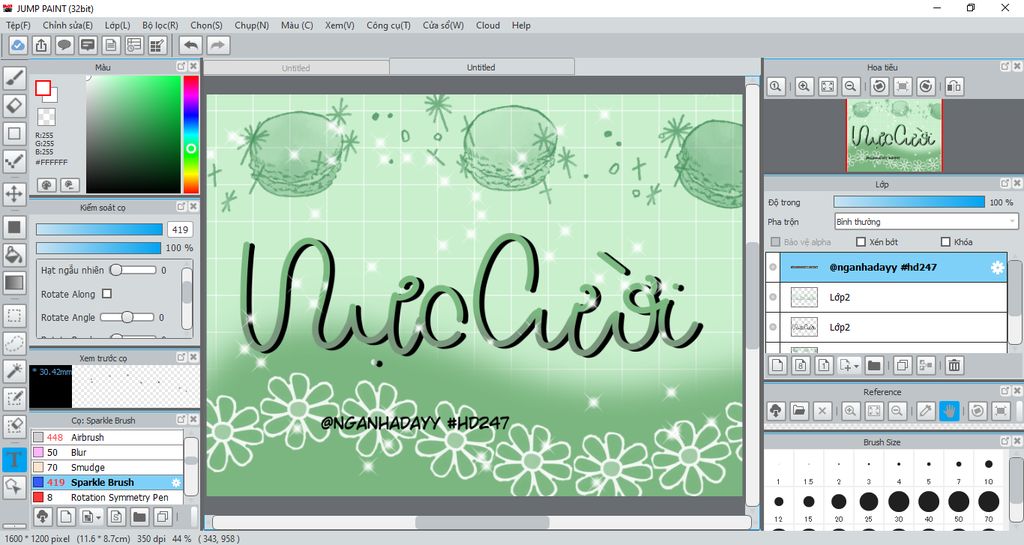
Task: Open the Tệp(F) menu
Action: 18,25
